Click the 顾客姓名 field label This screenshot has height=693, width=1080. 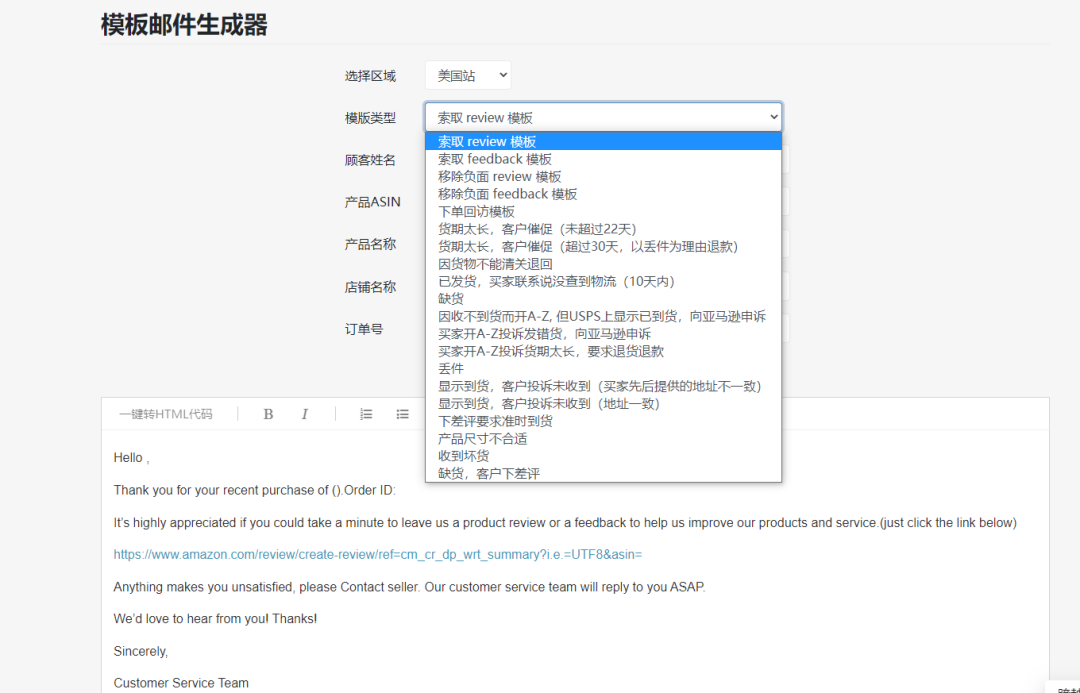coord(370,160)
